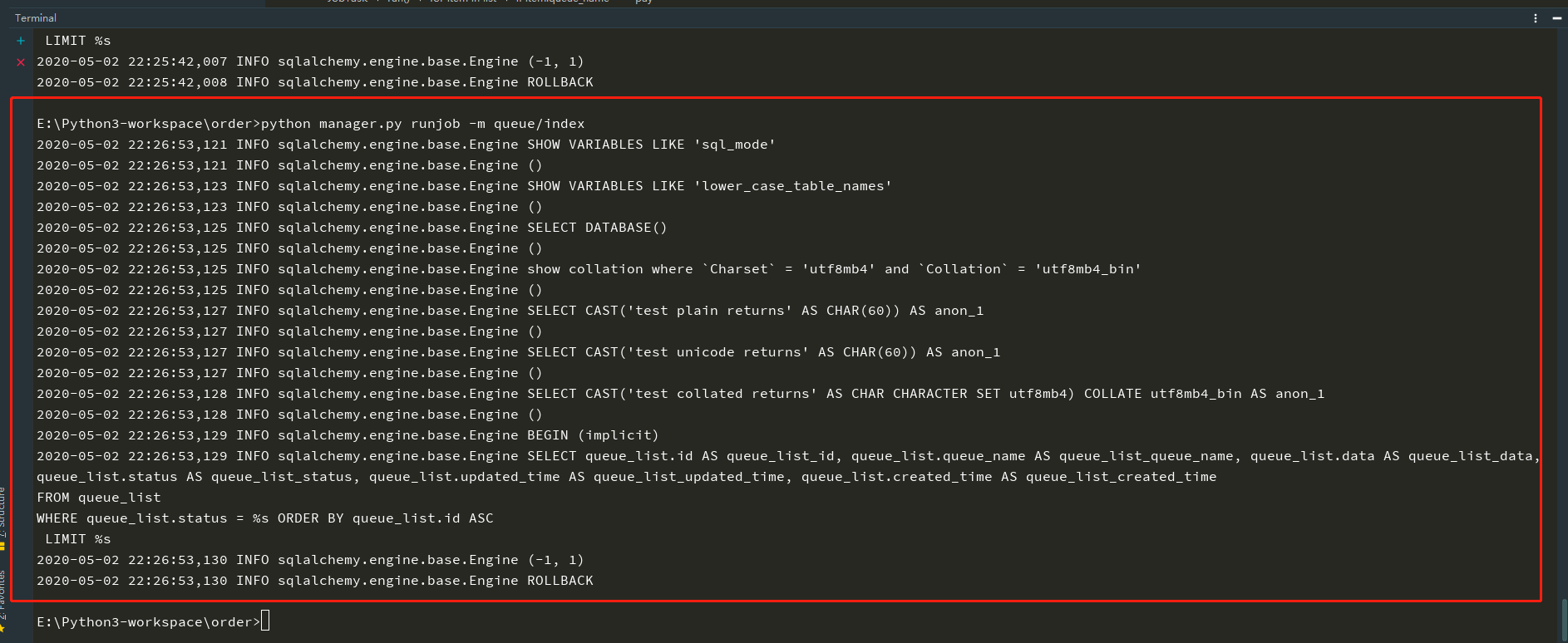Viewport: 1568px width, 643px height.
Task: Click the SHOW VARIABLES LIKE 'sql_mode' log line
Action: point(406,145)
